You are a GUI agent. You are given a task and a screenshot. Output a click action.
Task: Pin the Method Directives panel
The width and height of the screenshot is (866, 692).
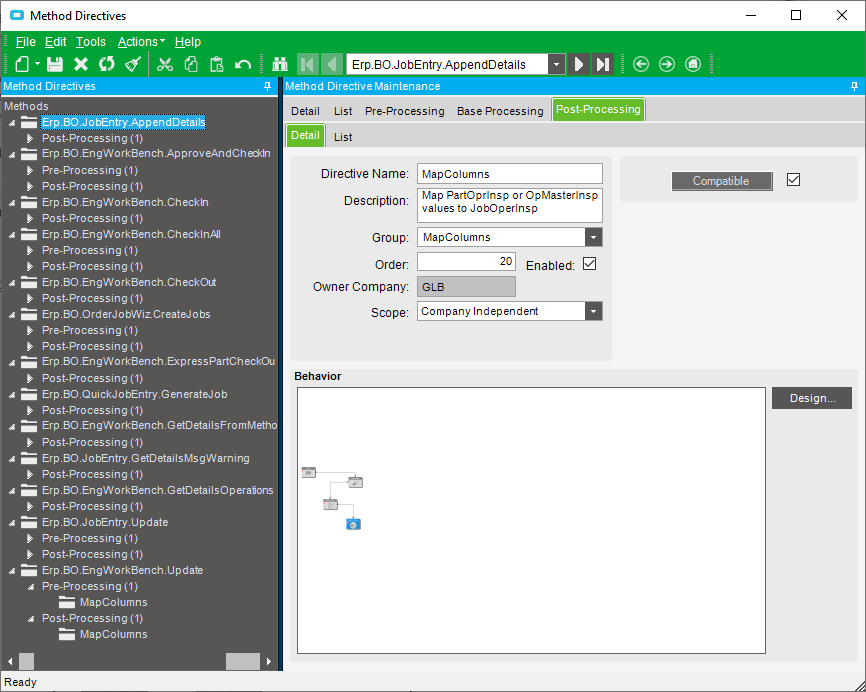[266, 86]
